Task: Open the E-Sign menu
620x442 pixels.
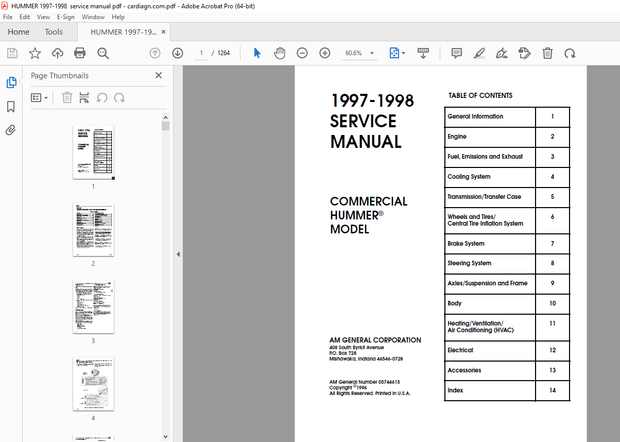Action: (x=66, y=17)
